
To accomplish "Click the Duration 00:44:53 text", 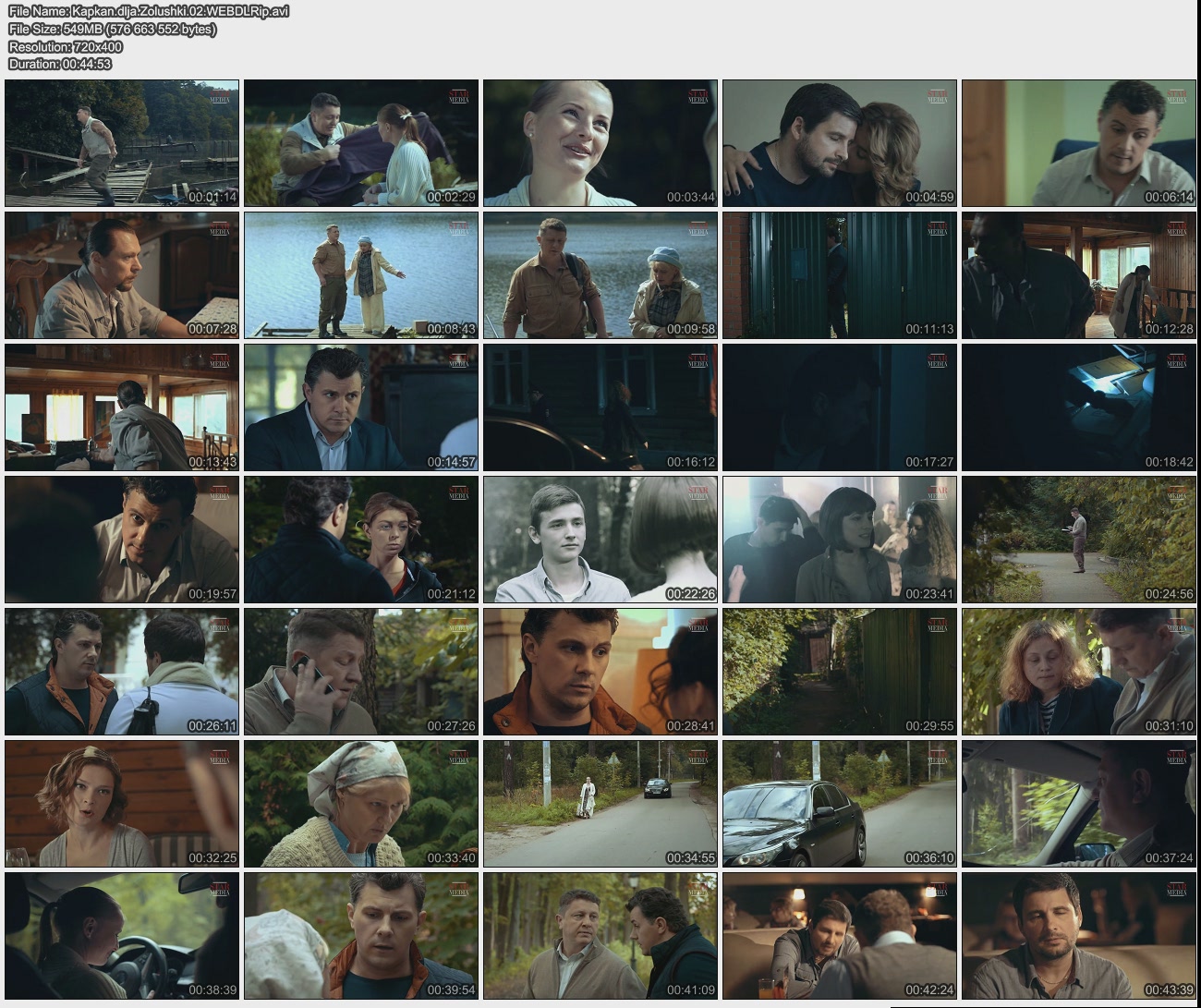I will 60,64.
